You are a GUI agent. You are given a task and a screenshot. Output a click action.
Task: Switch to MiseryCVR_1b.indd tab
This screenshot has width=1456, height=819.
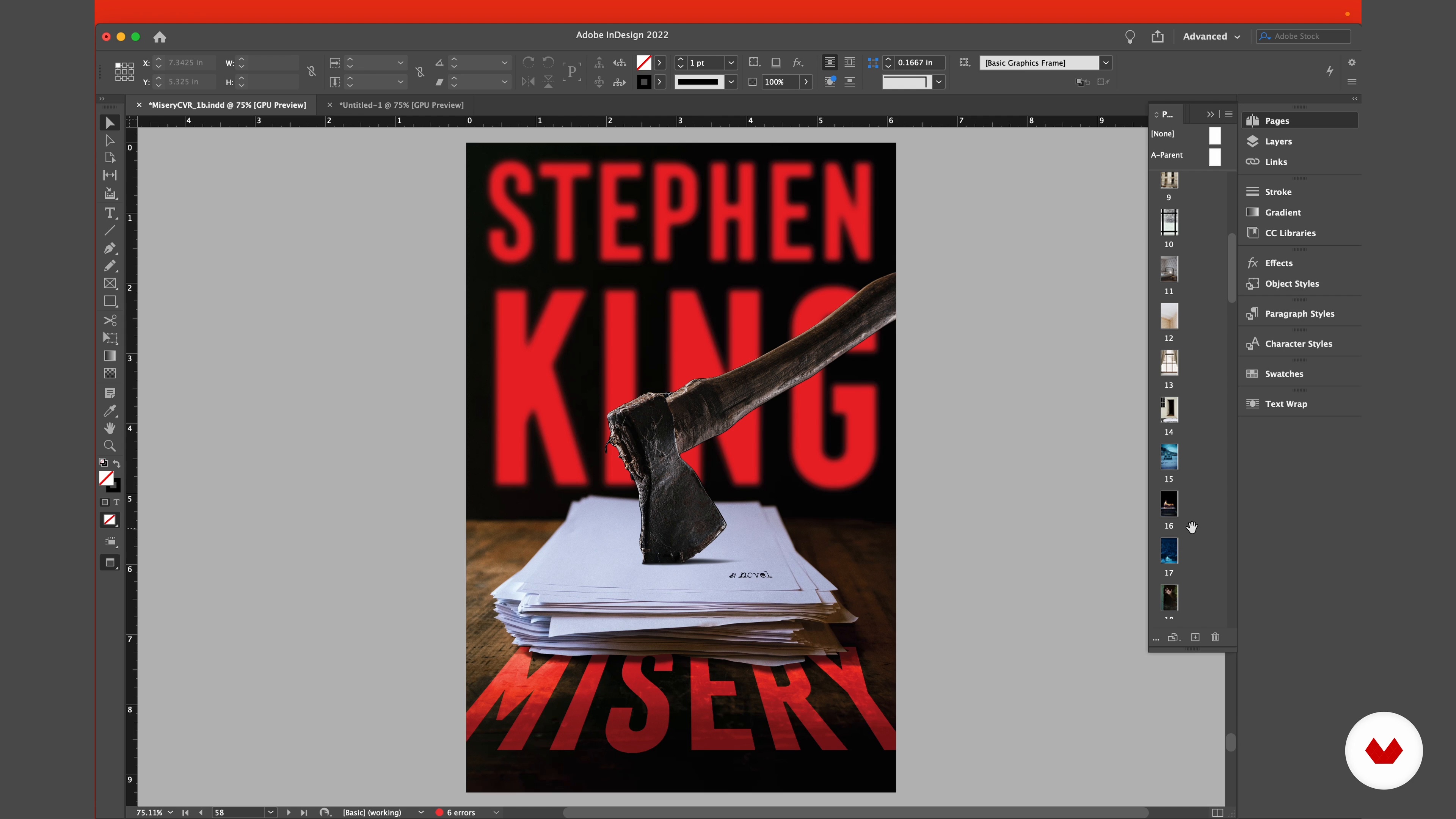[227, 105]
